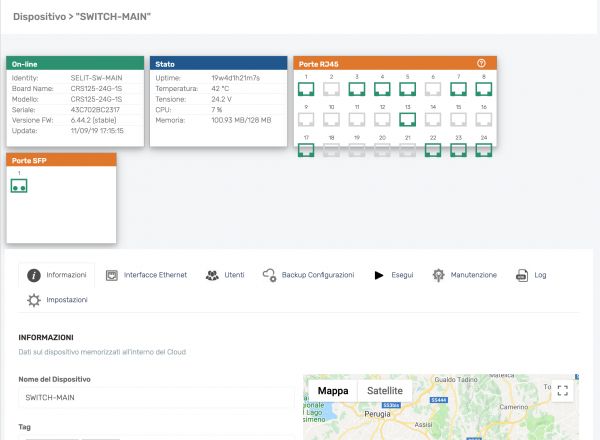Click uptime value 19w4d1h21m7s
Screen dimensions: 600x440
236,78
